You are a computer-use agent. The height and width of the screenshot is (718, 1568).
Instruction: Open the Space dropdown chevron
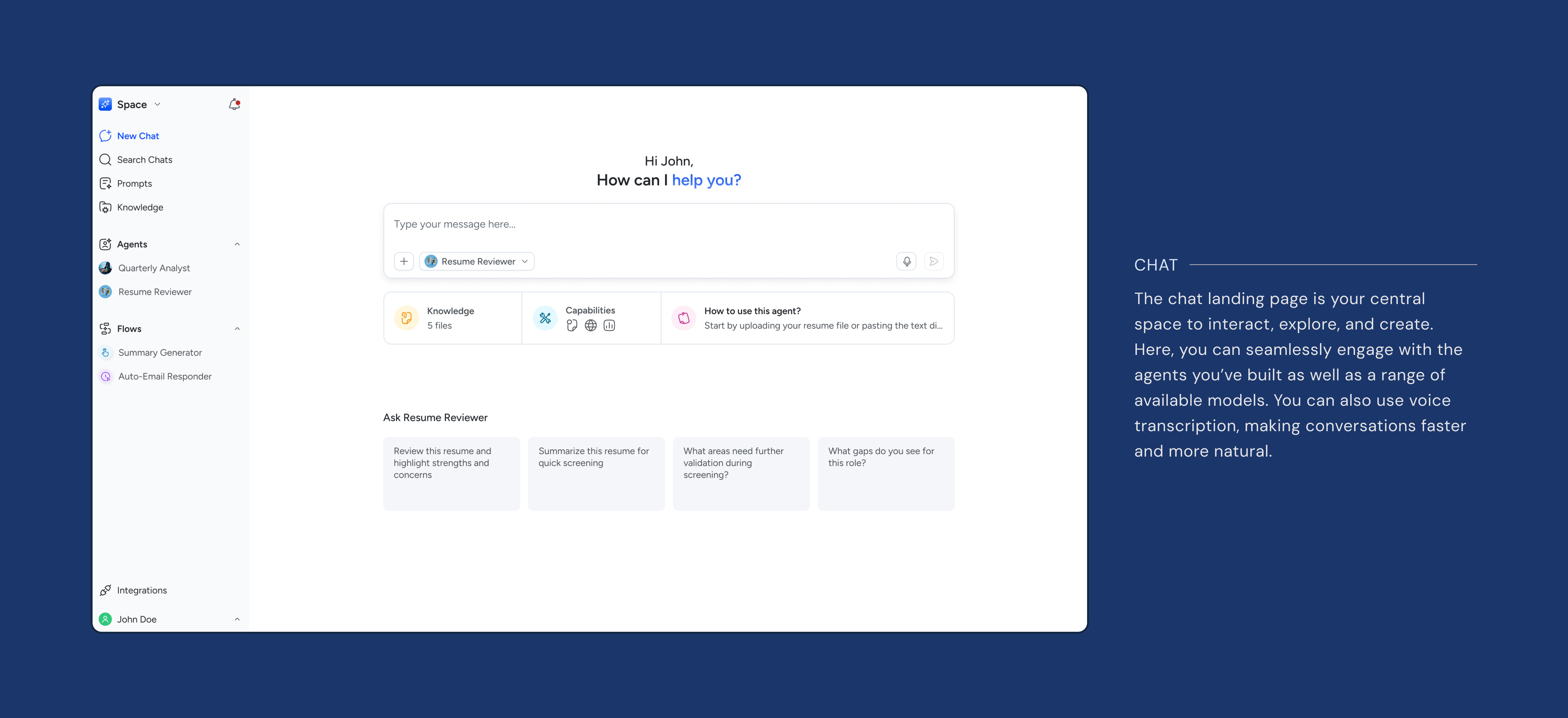click(157, 104)
